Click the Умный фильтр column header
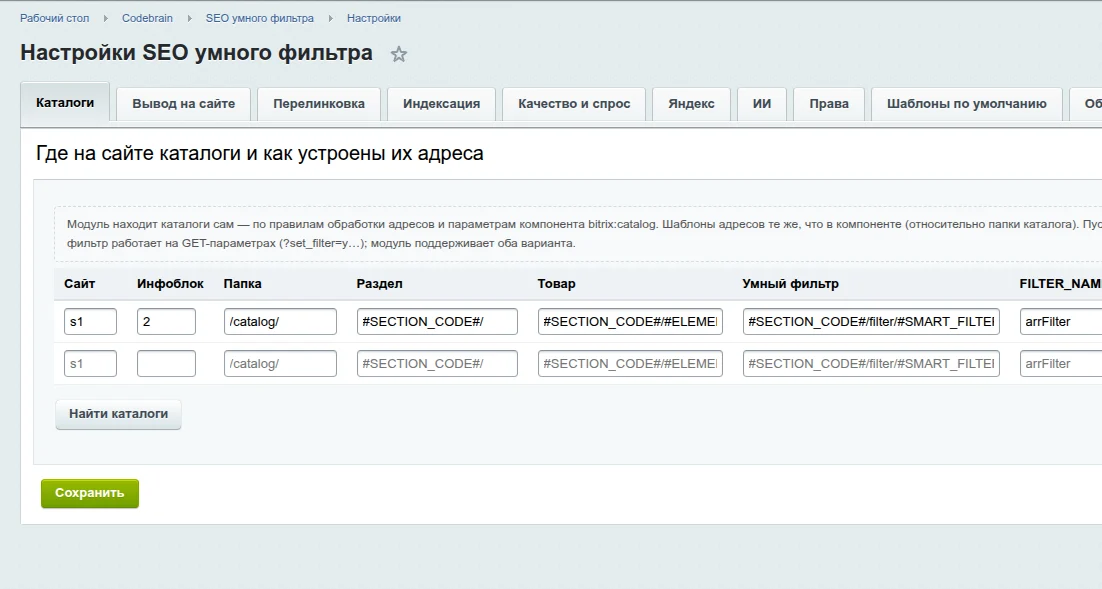 coord(791,284)
